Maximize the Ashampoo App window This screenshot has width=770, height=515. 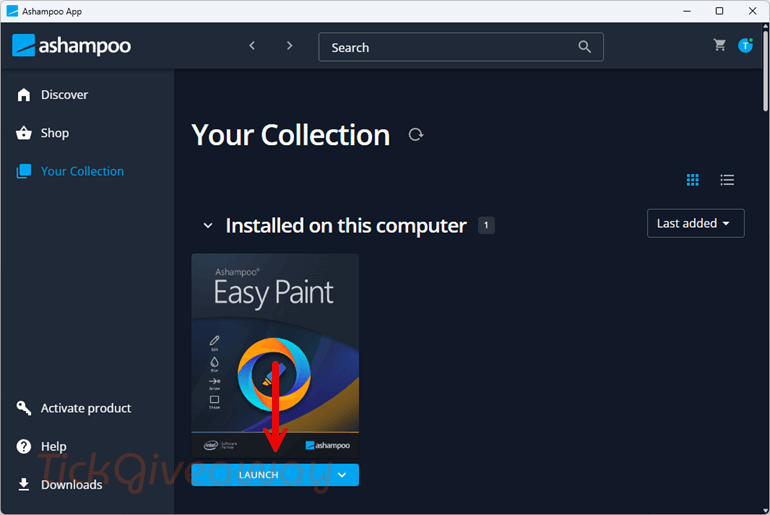click(719, 11)
